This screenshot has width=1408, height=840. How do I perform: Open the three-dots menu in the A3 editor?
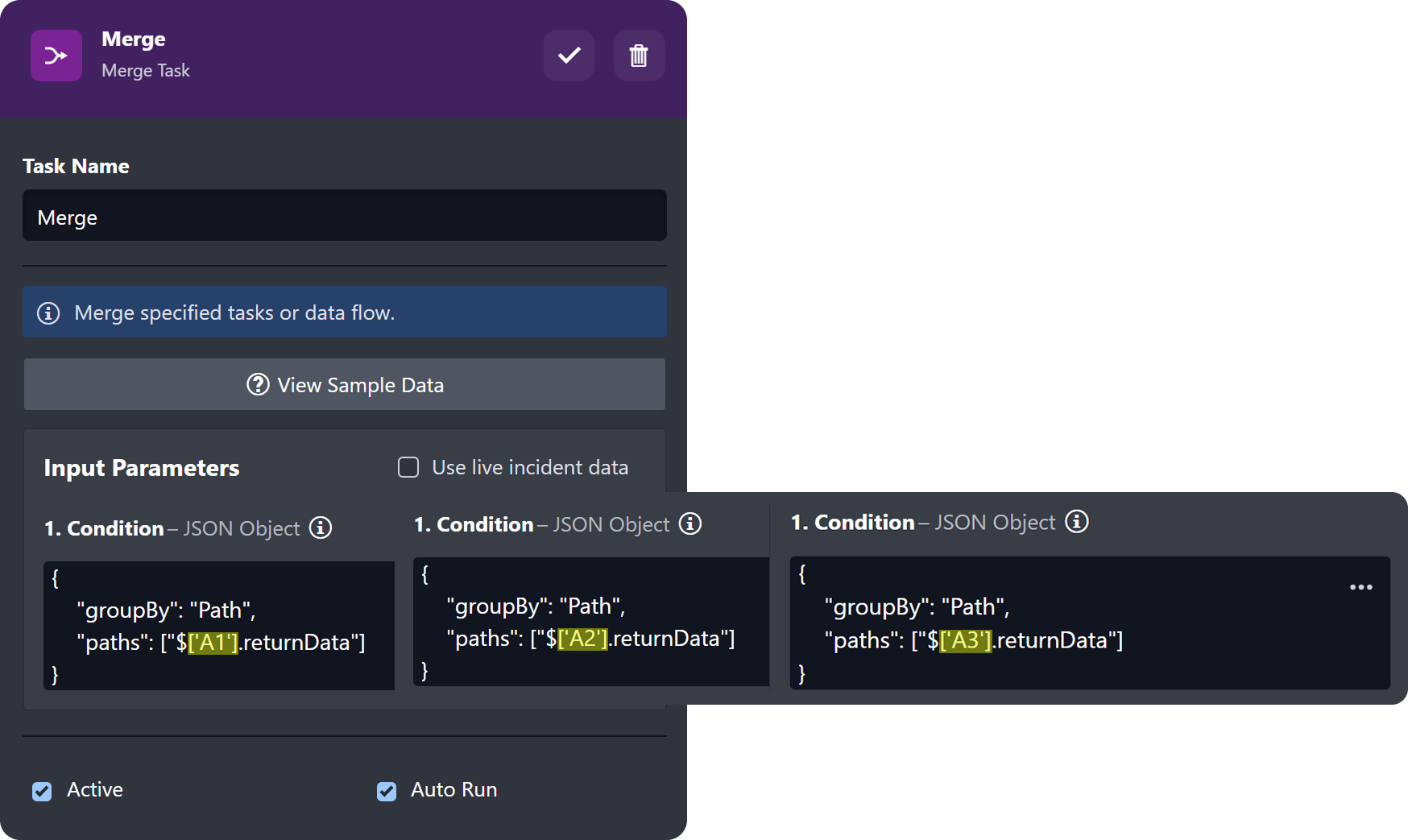click(1360, 587)
